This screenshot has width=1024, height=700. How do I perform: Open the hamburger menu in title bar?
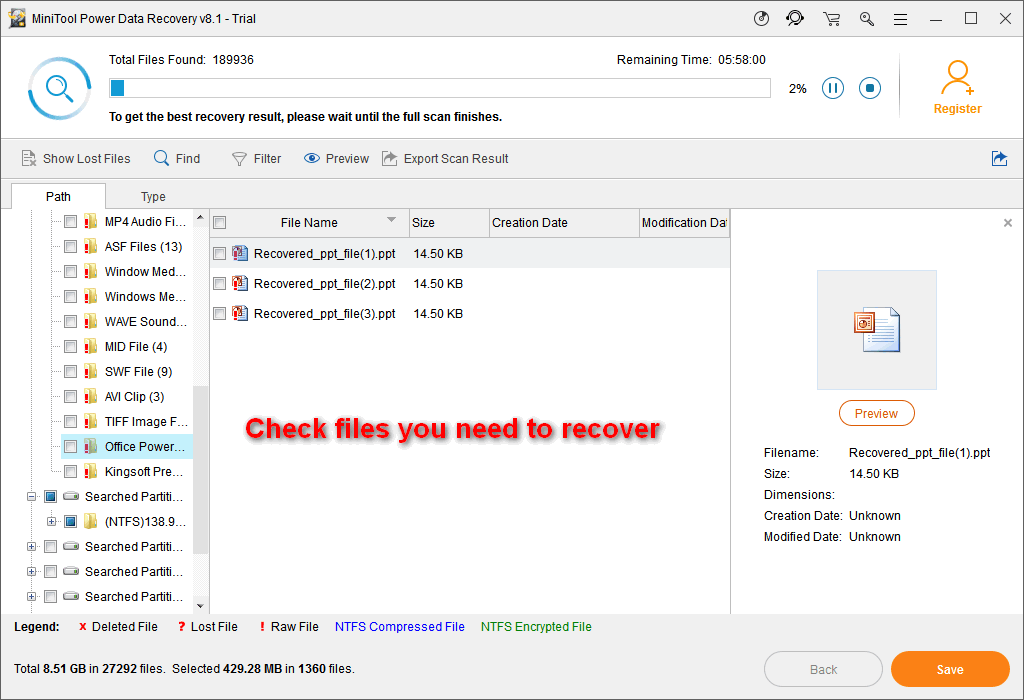[901, 19]
